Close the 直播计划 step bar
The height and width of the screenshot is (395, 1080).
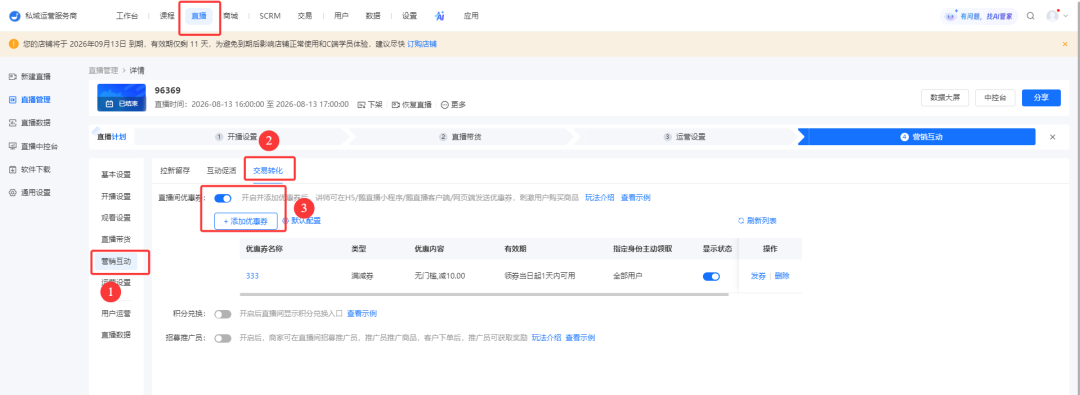1052,136
